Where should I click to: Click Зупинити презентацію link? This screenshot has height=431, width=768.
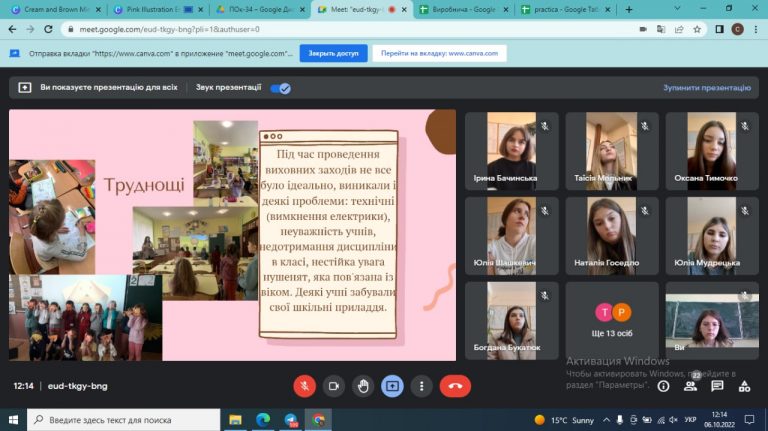(x=707, y=88)
